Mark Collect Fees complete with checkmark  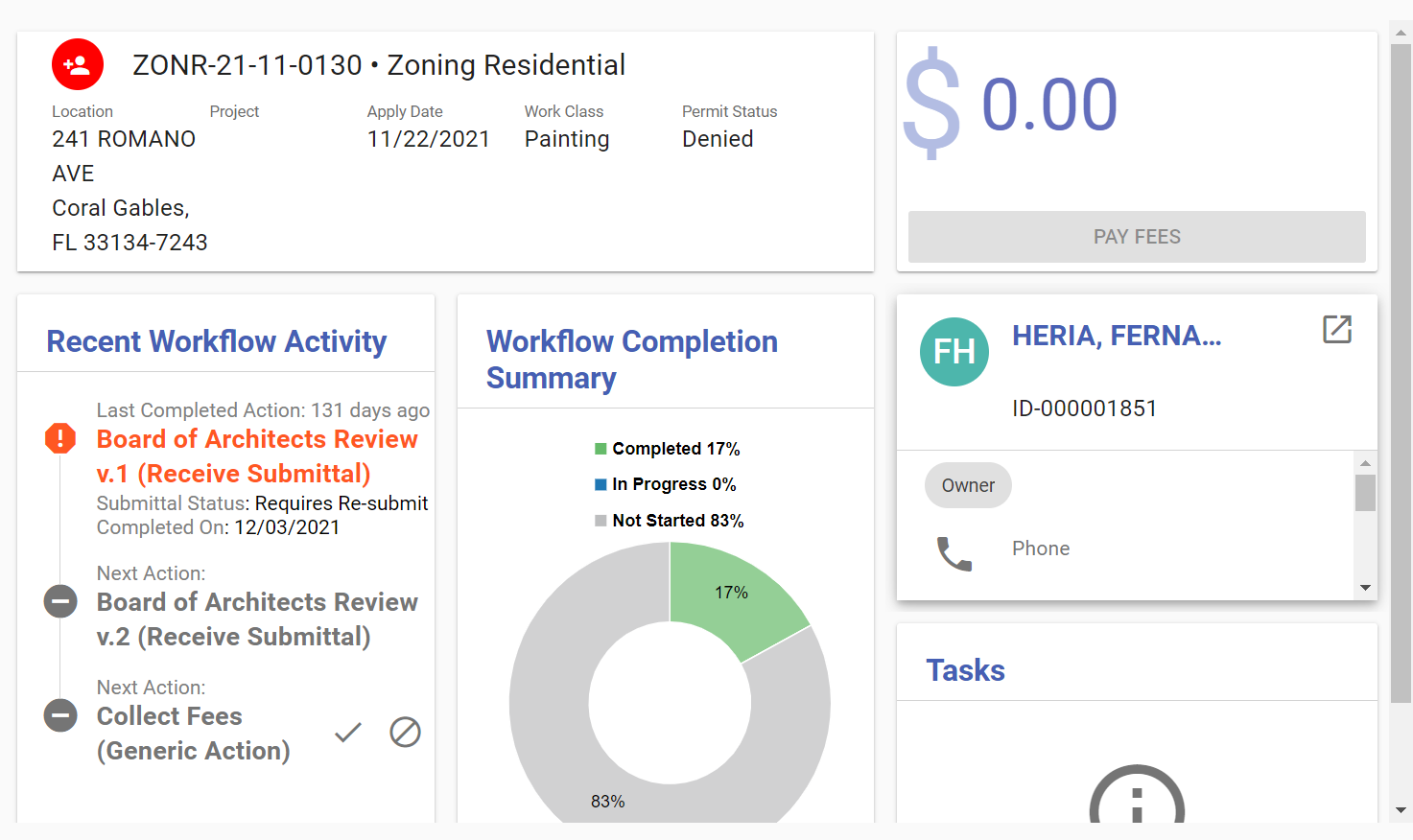tap(347, 733)
